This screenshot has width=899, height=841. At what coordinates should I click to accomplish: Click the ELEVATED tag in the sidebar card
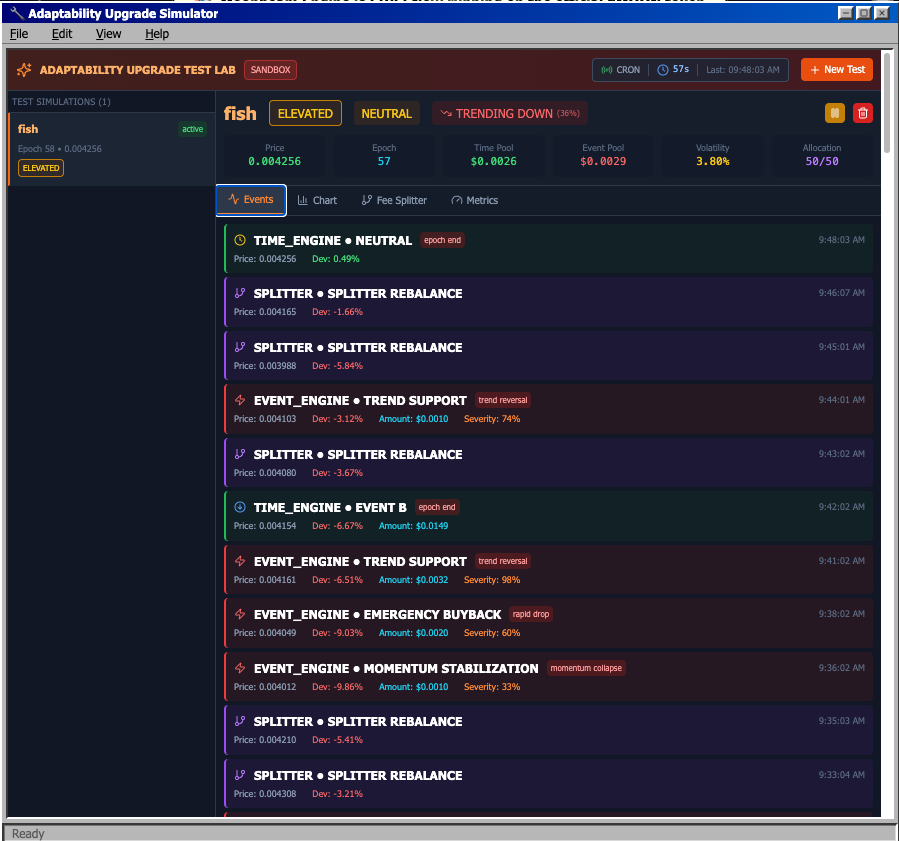41,168
